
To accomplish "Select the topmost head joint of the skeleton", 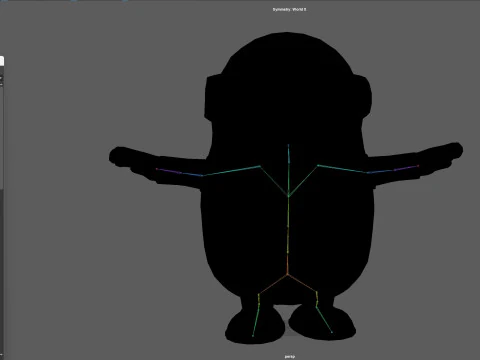I will click(289, 145).
